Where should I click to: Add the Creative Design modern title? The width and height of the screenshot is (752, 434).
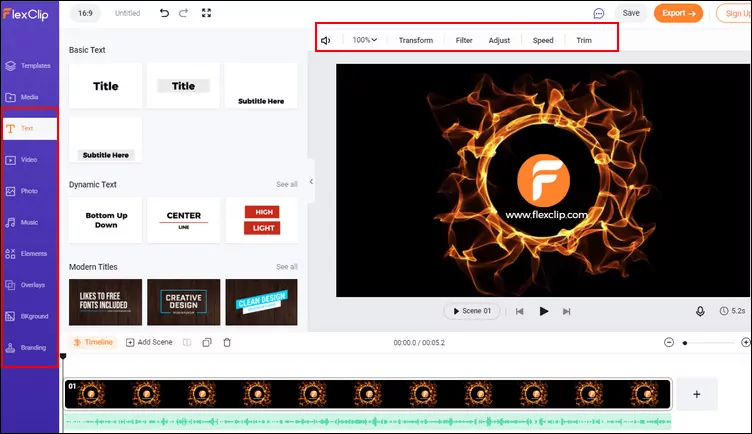[x=183, y=302]
